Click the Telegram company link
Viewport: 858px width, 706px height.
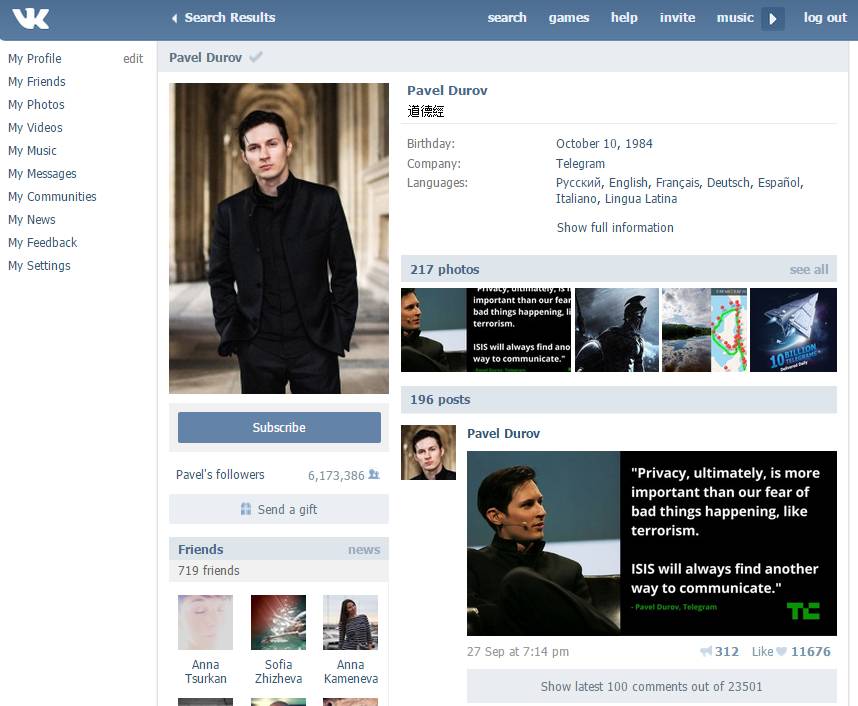[581, 164]
